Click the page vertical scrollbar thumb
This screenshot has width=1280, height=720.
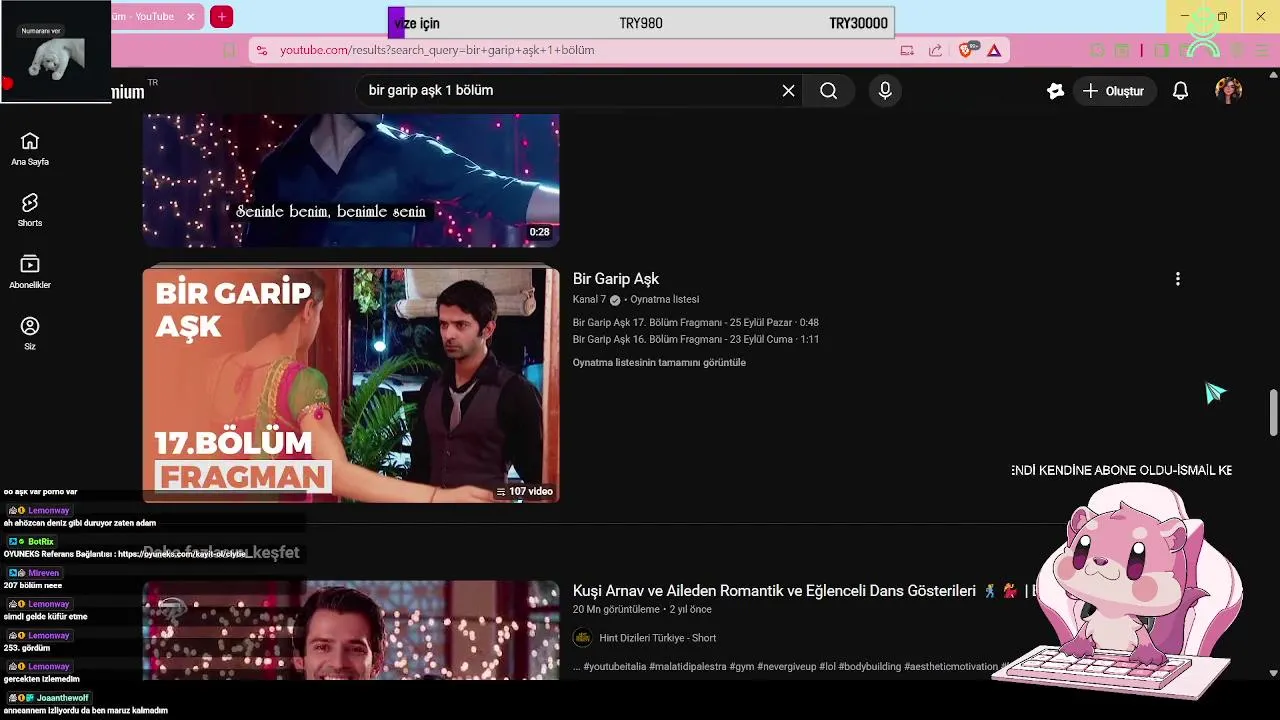pos(1273,413)
